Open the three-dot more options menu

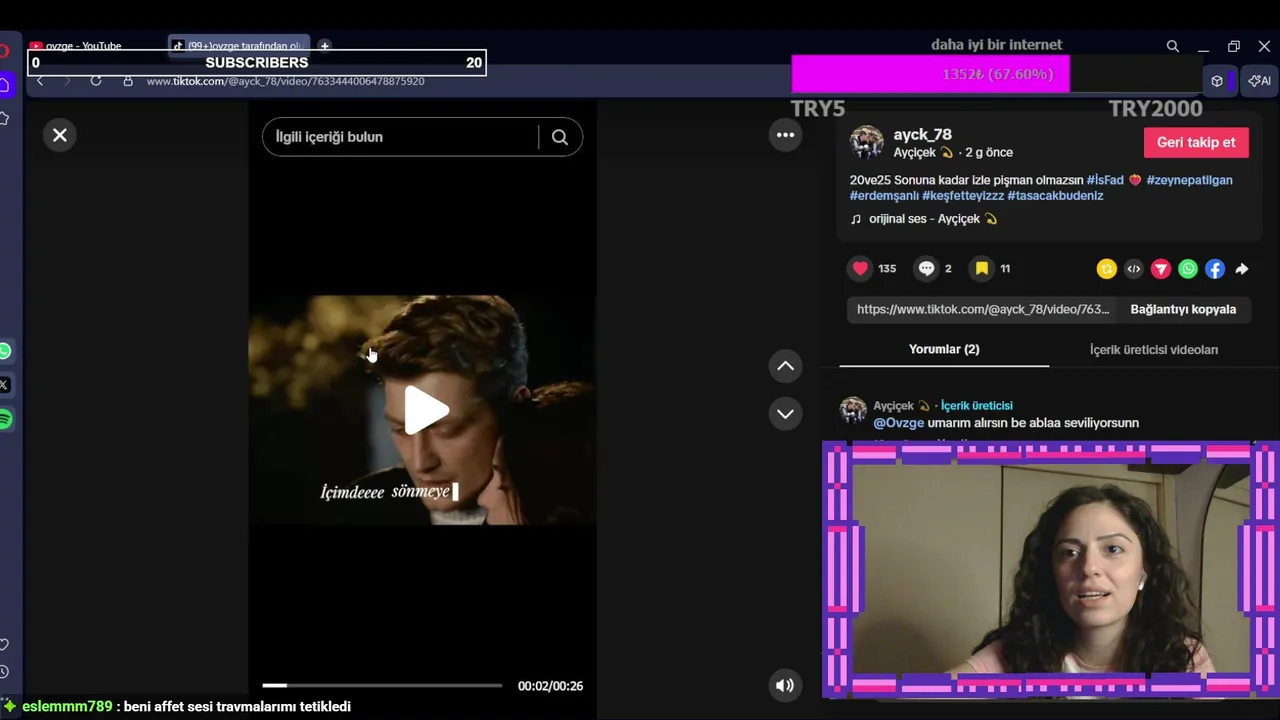coord(786,135)
